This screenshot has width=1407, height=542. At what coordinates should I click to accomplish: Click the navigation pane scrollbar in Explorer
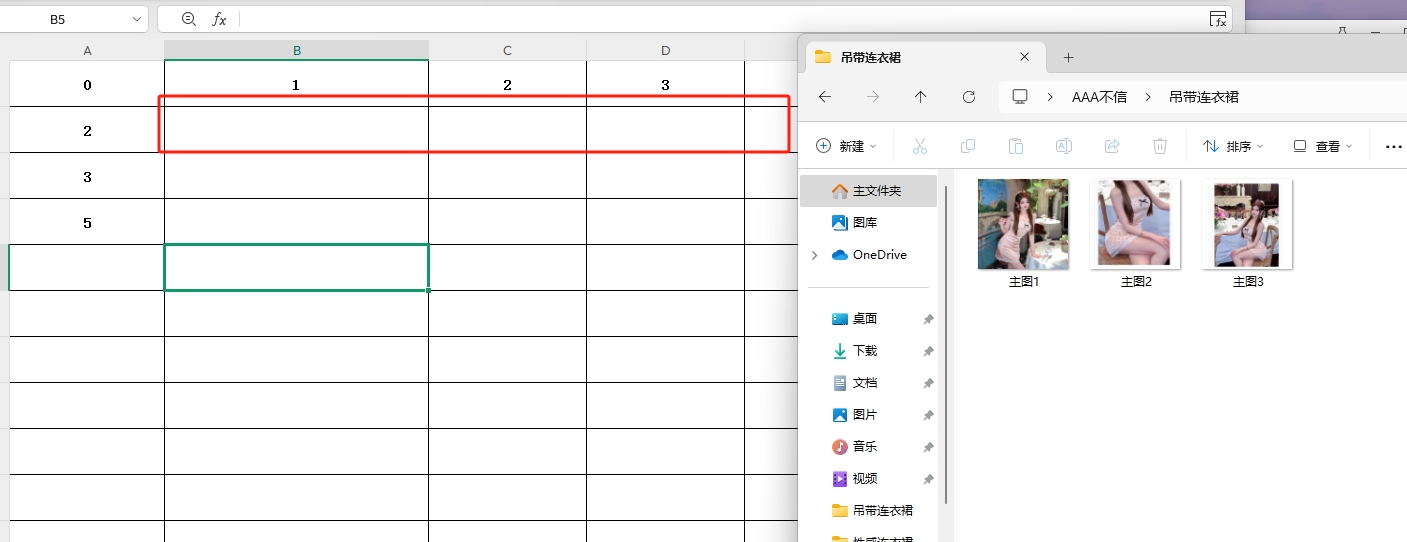pos(946,345)
